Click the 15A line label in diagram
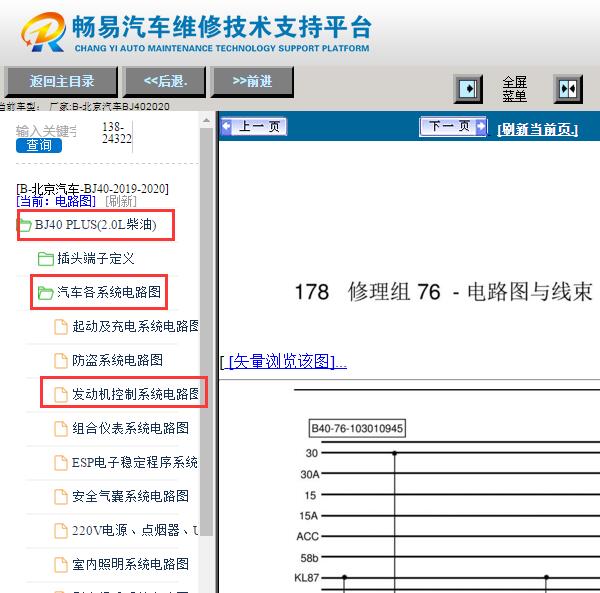 tap(309, 516)
